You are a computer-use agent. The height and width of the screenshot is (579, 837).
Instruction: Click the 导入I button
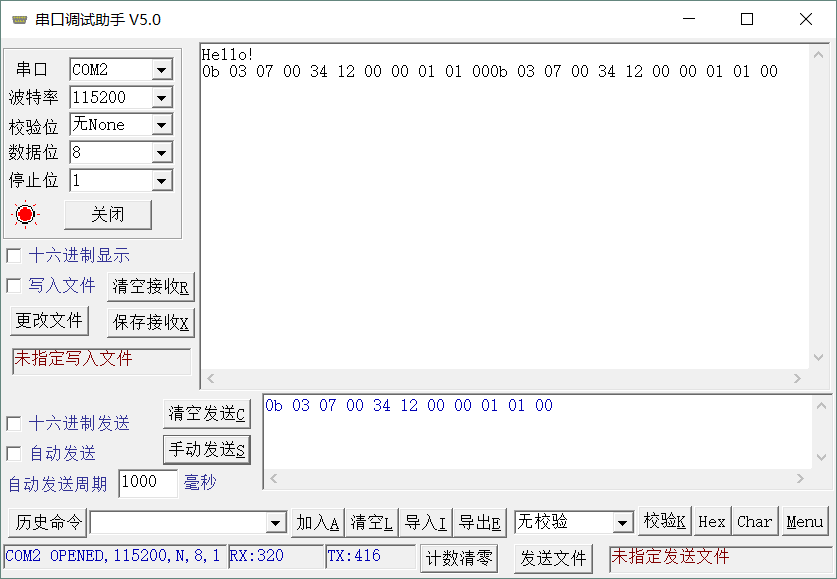426,522
